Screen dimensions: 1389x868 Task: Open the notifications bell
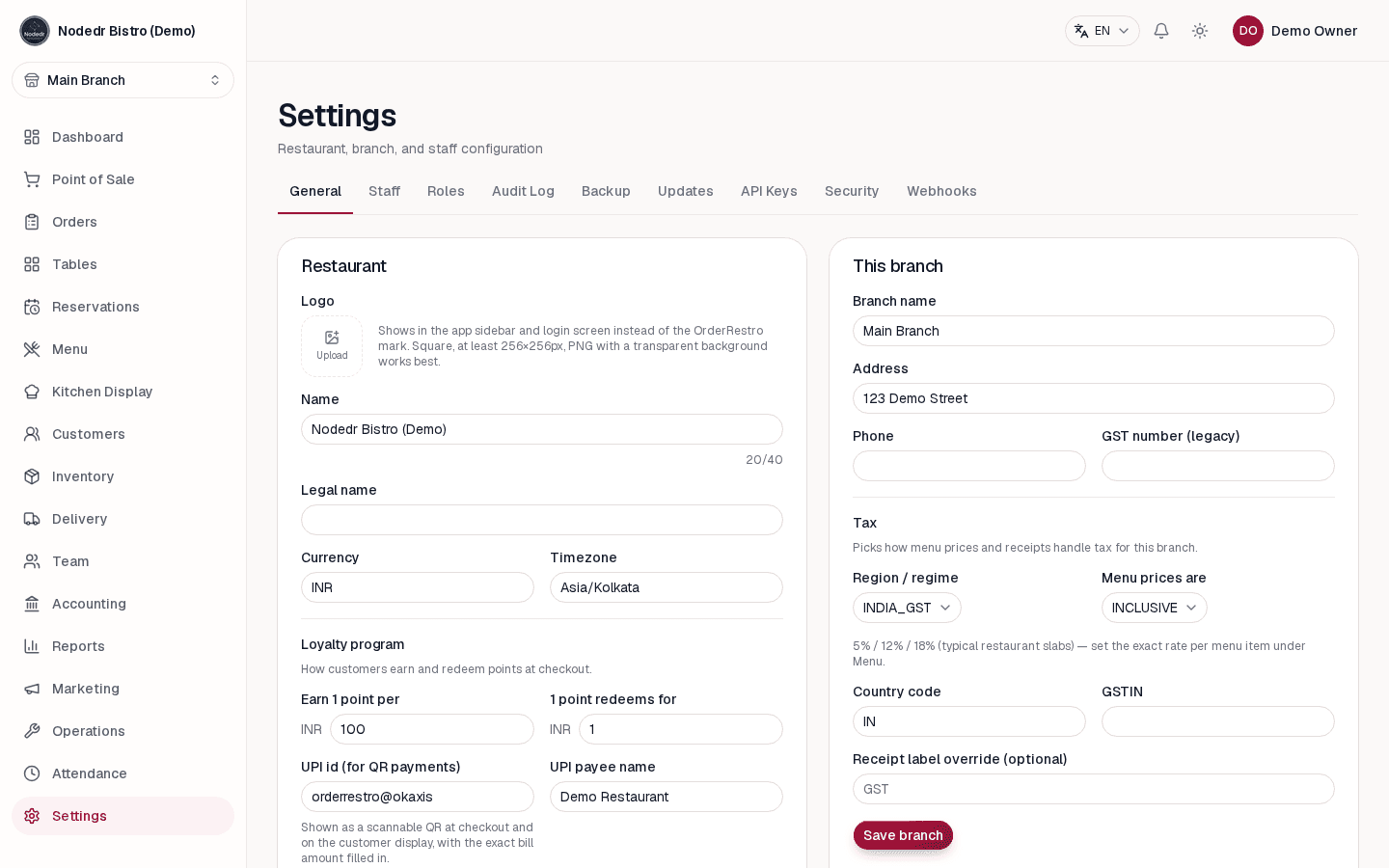click(1161, 31)
